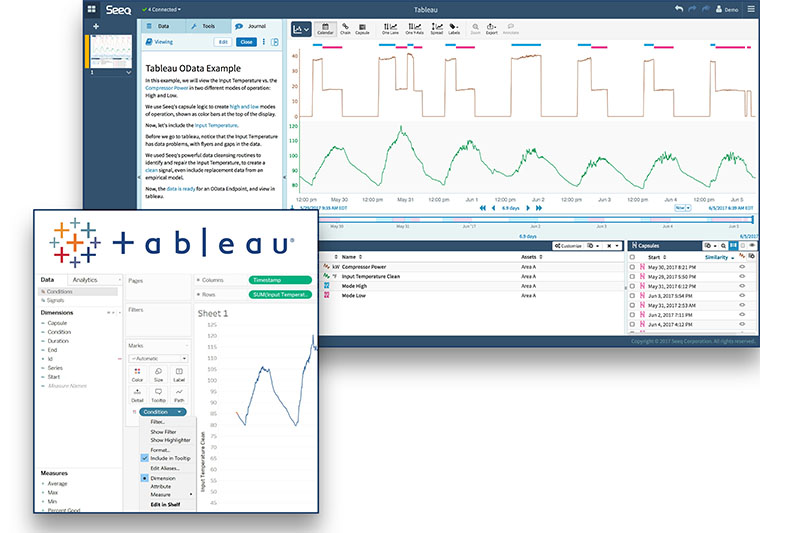The height and width of the screenshot is (533, 800).
Task: Check the Jun 3, 2017 5:54 PM capsule
Action: click(632, 295)
